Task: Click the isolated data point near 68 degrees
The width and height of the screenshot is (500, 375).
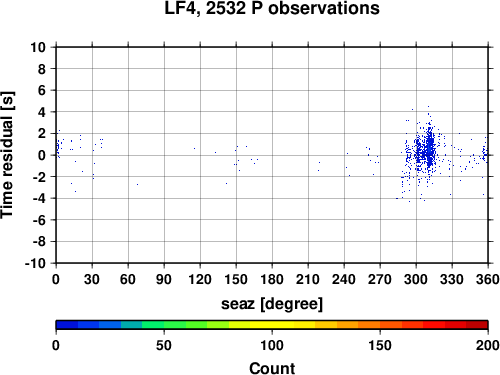Action: (137, 184)
